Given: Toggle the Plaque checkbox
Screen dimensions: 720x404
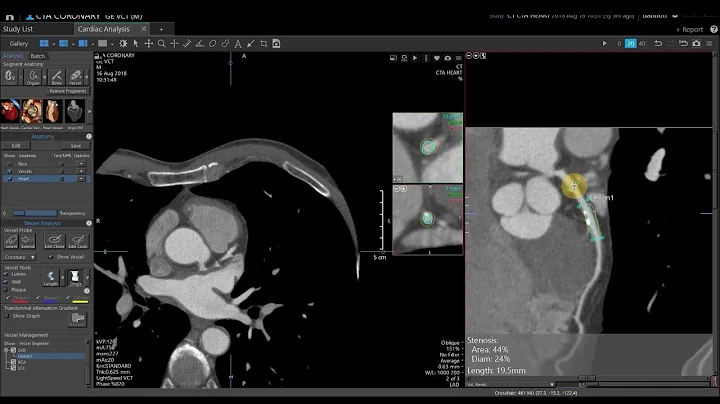Looking at the screenshot, I should pos(6,290).
